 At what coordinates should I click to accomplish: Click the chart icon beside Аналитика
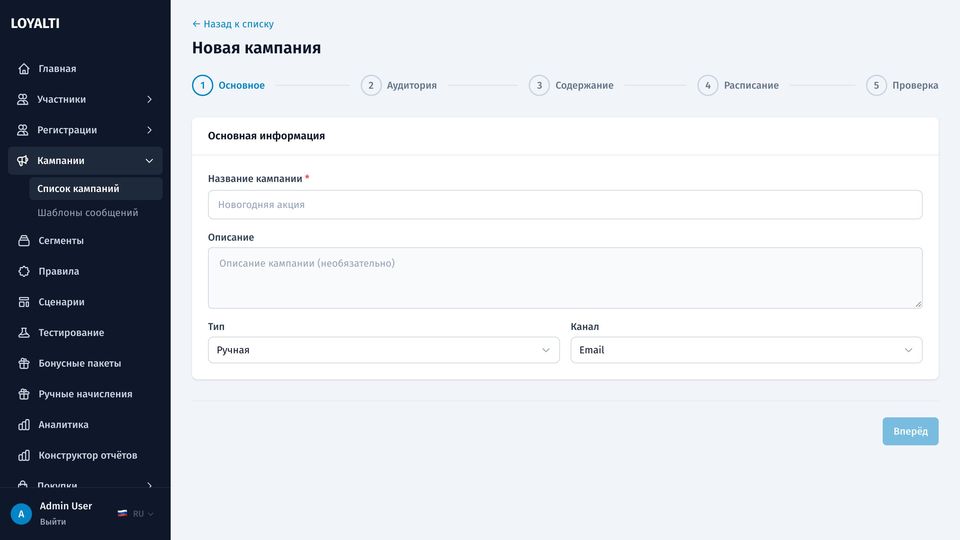24,424
